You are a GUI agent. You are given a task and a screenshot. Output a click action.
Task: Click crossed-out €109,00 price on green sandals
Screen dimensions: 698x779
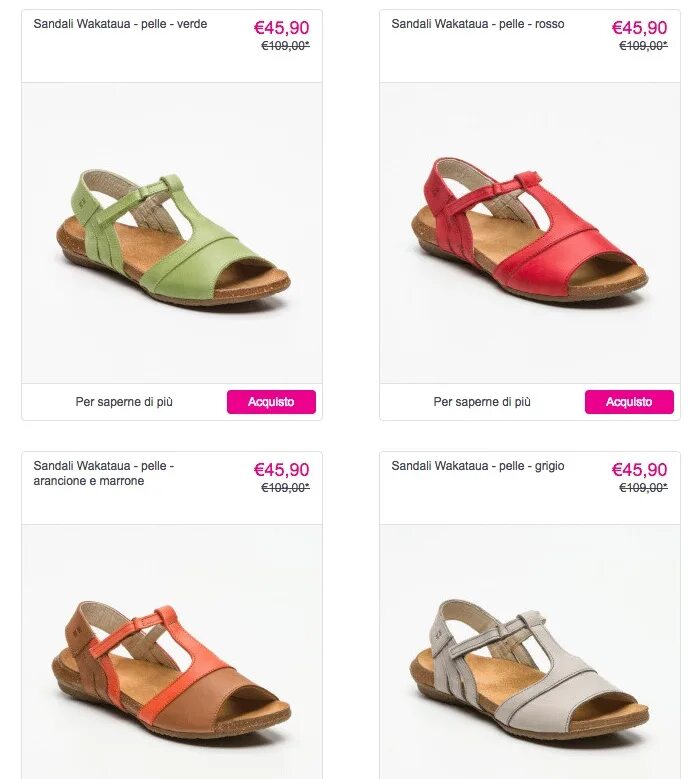[286, 46]
